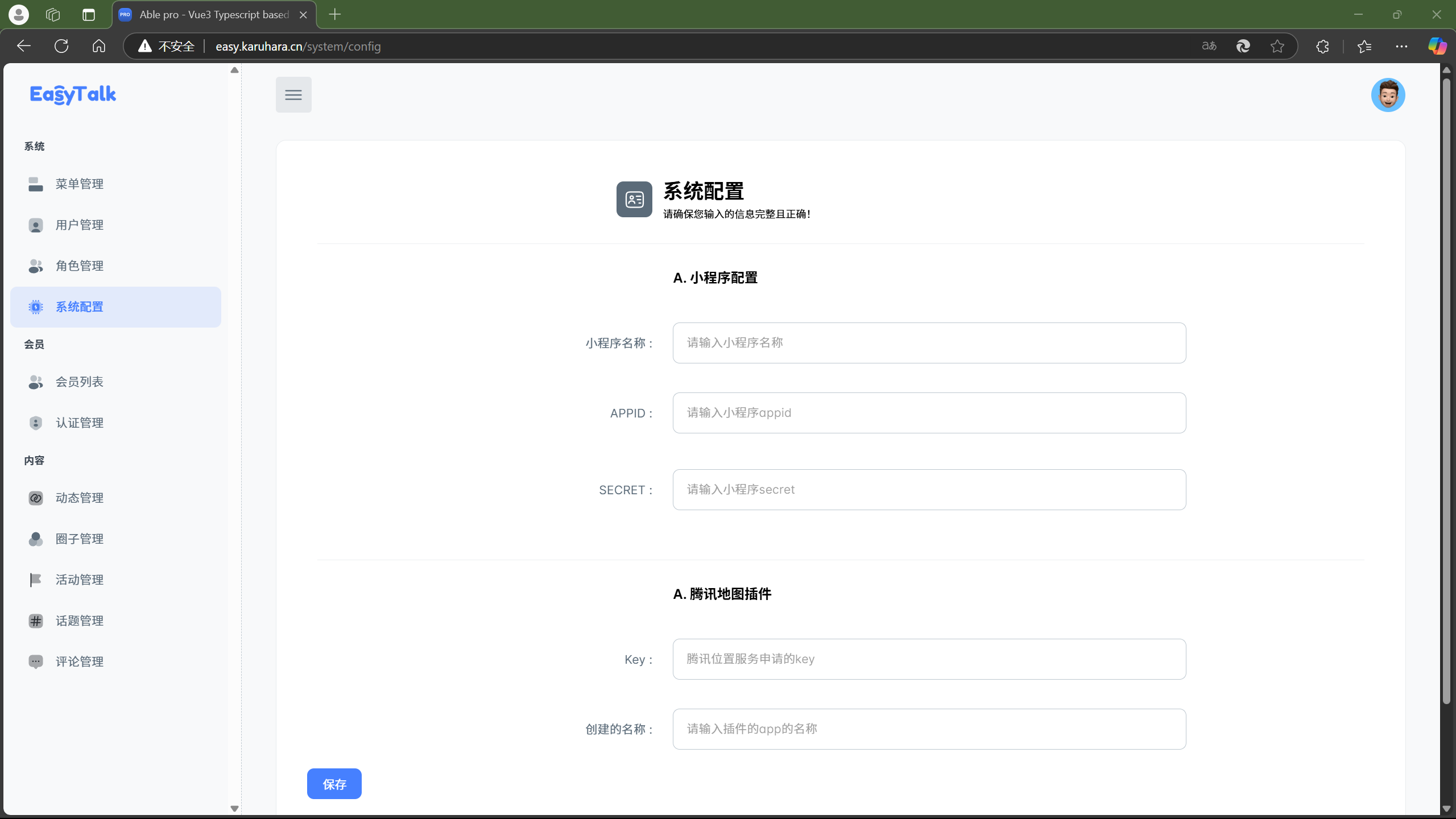
Task: Select 角色管理 sidebar item
Action: [x=80, y=266]
